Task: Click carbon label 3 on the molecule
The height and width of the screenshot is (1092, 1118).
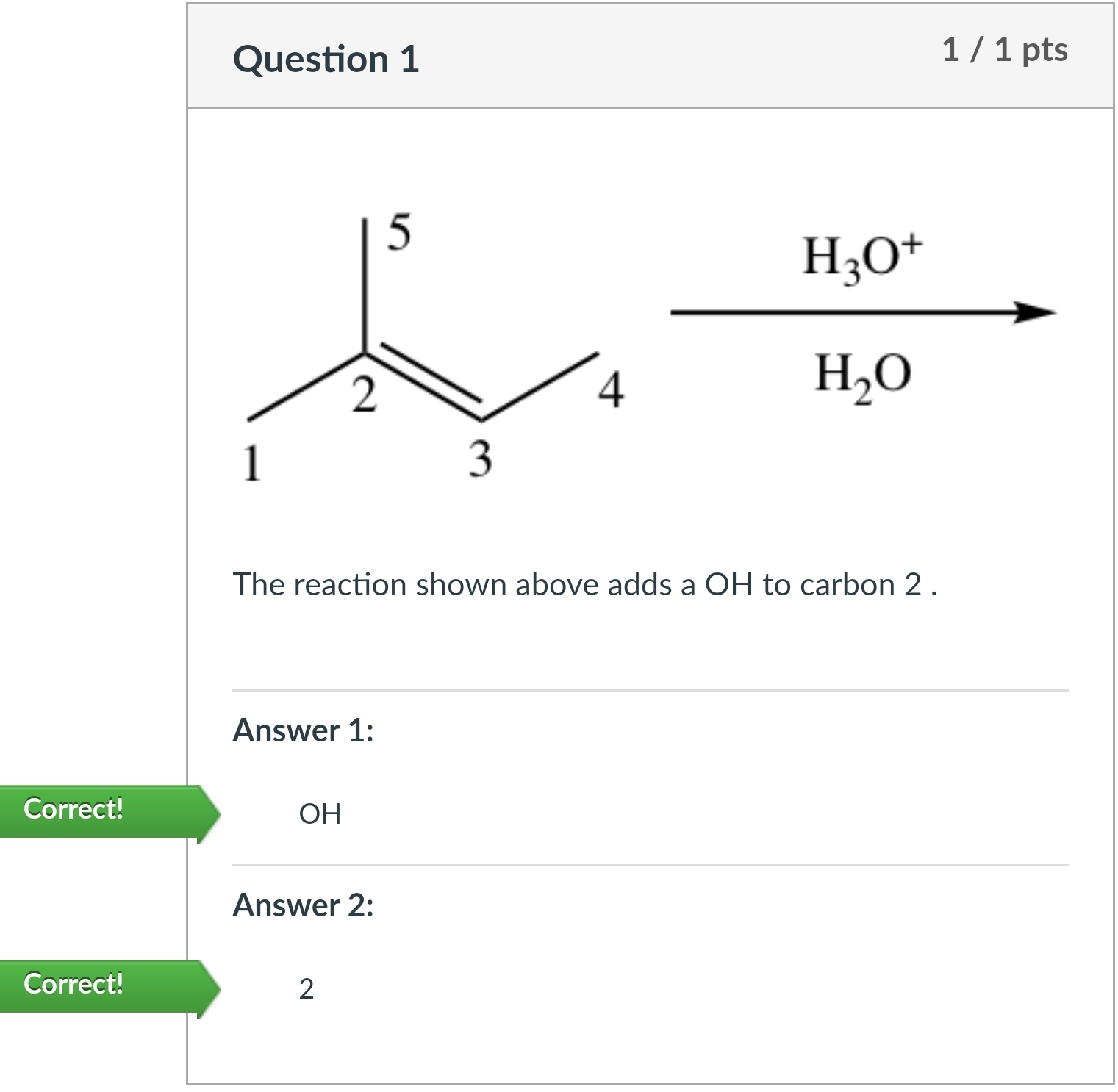Action: [x=480, y=459]
